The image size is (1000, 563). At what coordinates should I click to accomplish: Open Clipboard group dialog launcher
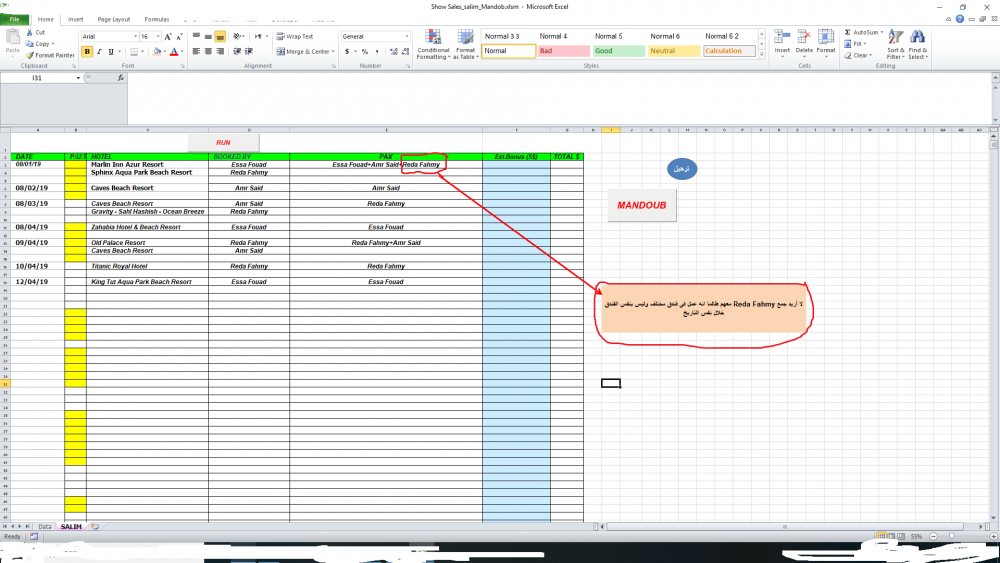coord(74,66)
